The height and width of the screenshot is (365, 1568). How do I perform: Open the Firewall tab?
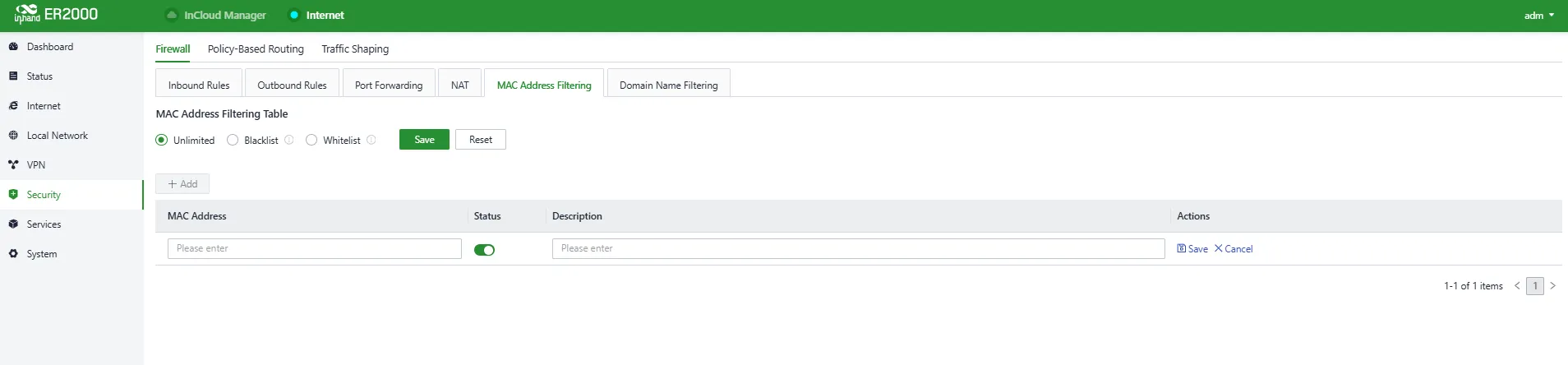tap(173, 49)
